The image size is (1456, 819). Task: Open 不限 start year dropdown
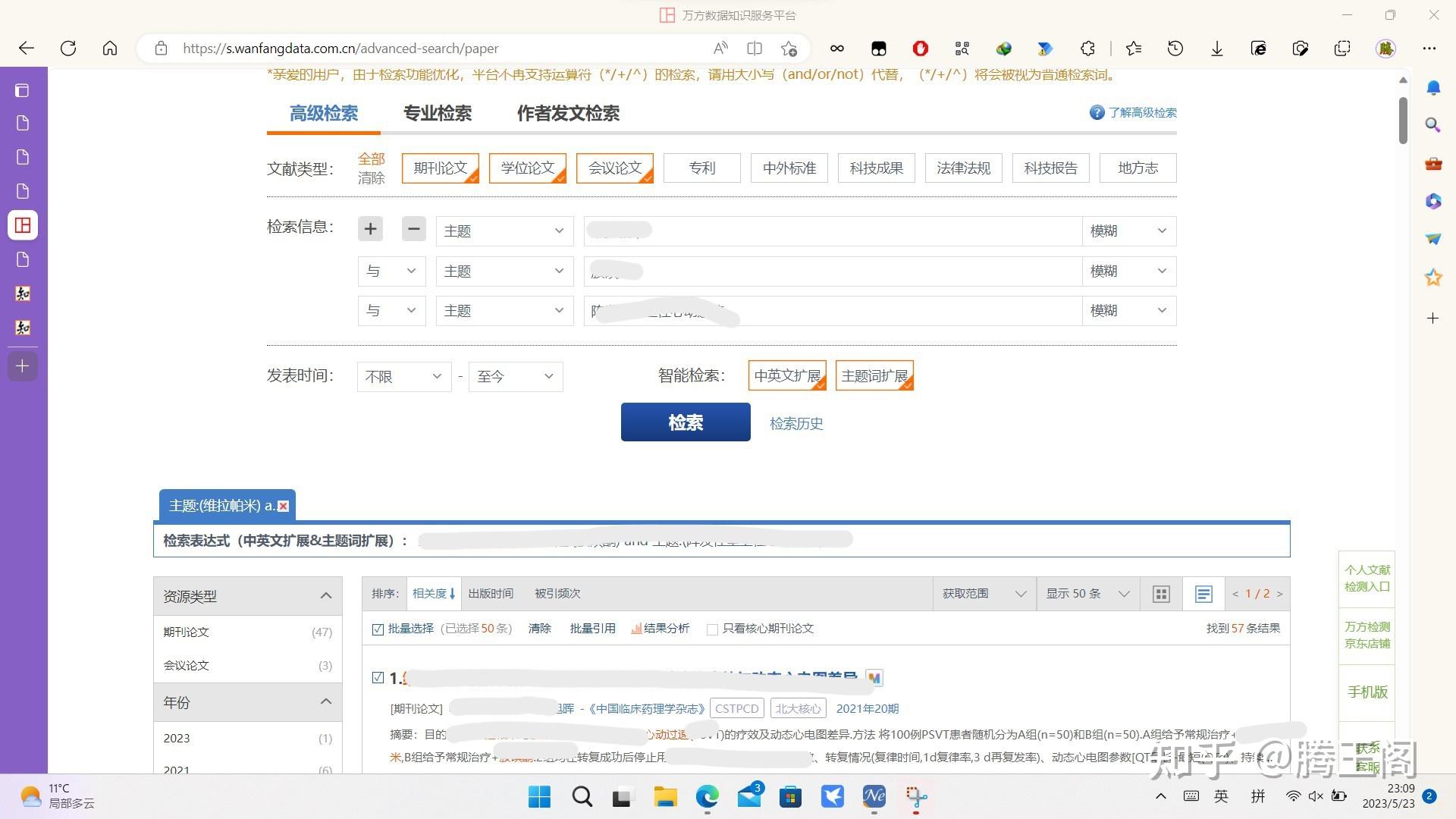(404, 376)
